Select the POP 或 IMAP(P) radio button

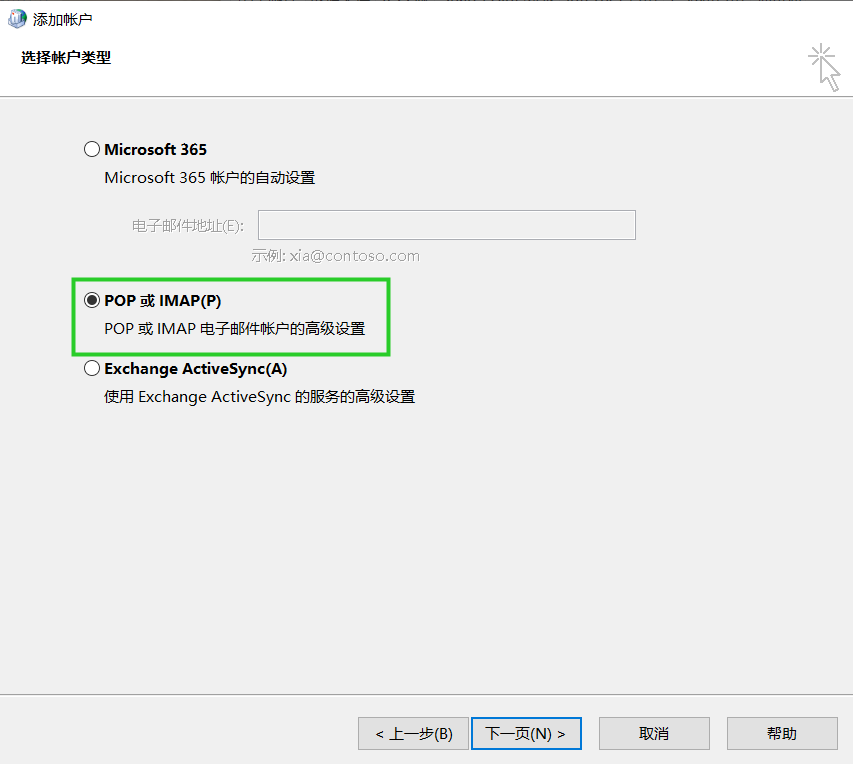point(92,300)
